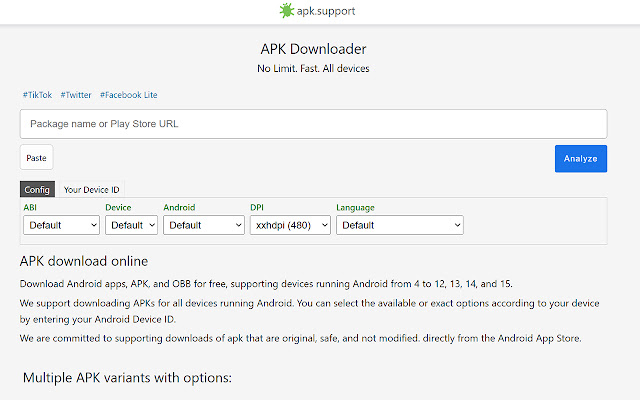Click the green DPI label
The image size is (640, 400).
pos(257,207)
